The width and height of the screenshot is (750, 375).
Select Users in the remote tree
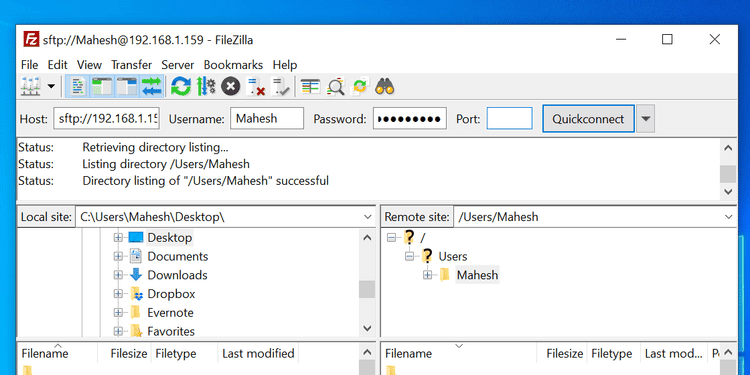[452, 256]
